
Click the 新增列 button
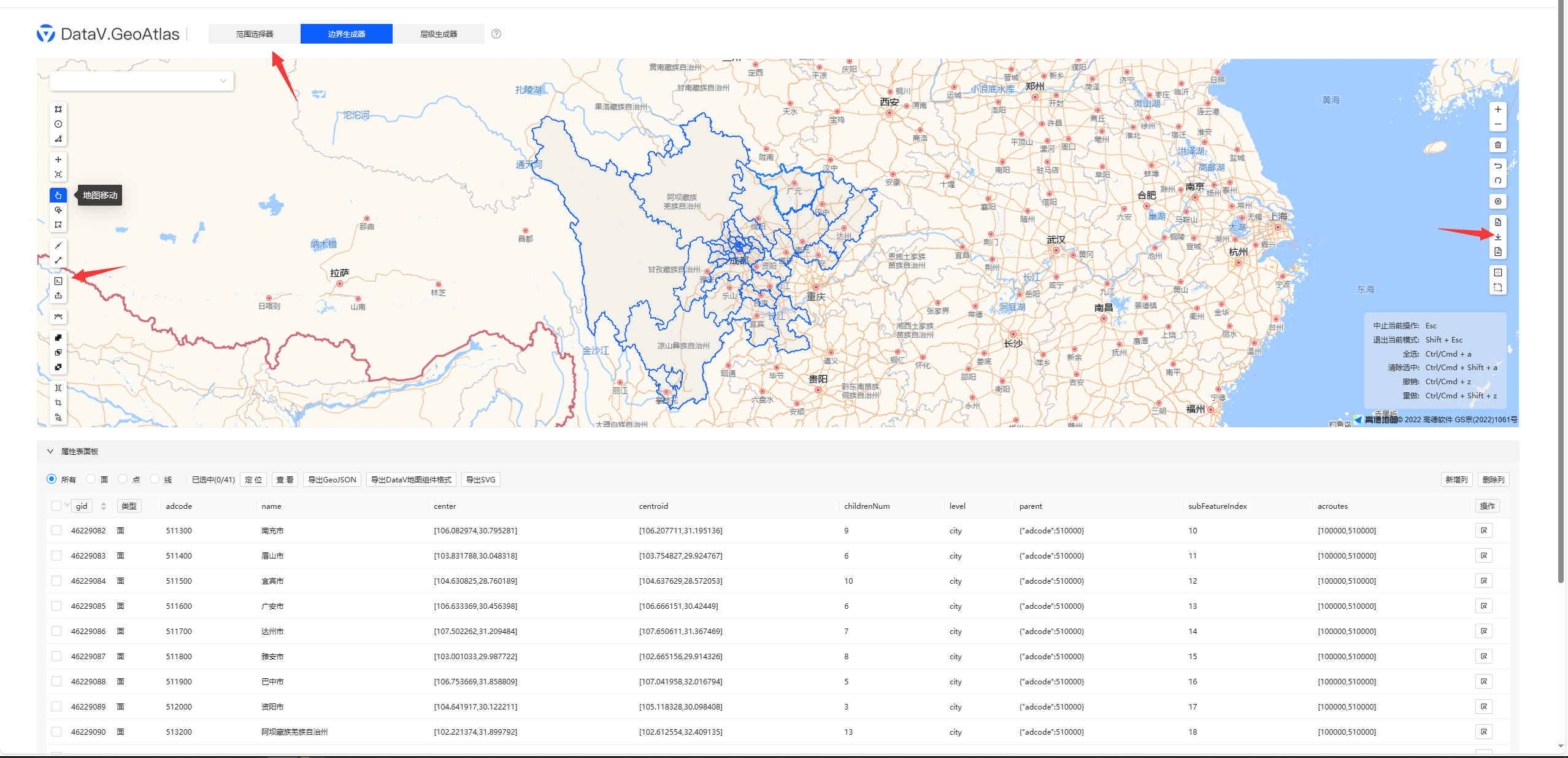click(1458, 479)
